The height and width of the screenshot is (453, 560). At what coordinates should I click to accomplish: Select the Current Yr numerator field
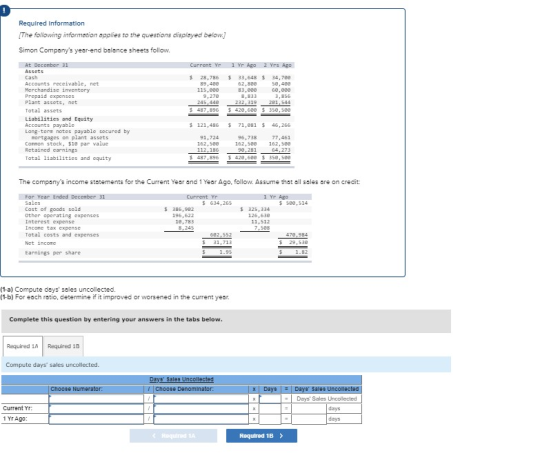[96, 409]
